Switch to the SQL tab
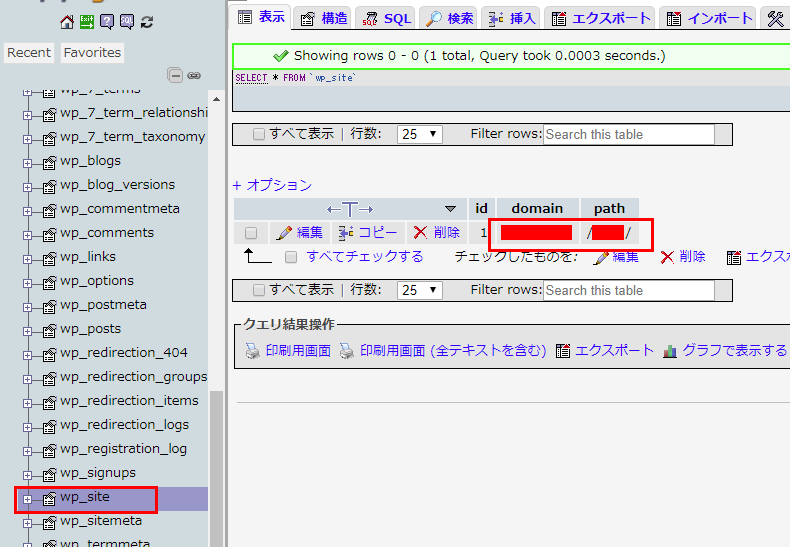Screen dimensions: 790x547 (384, 18)
